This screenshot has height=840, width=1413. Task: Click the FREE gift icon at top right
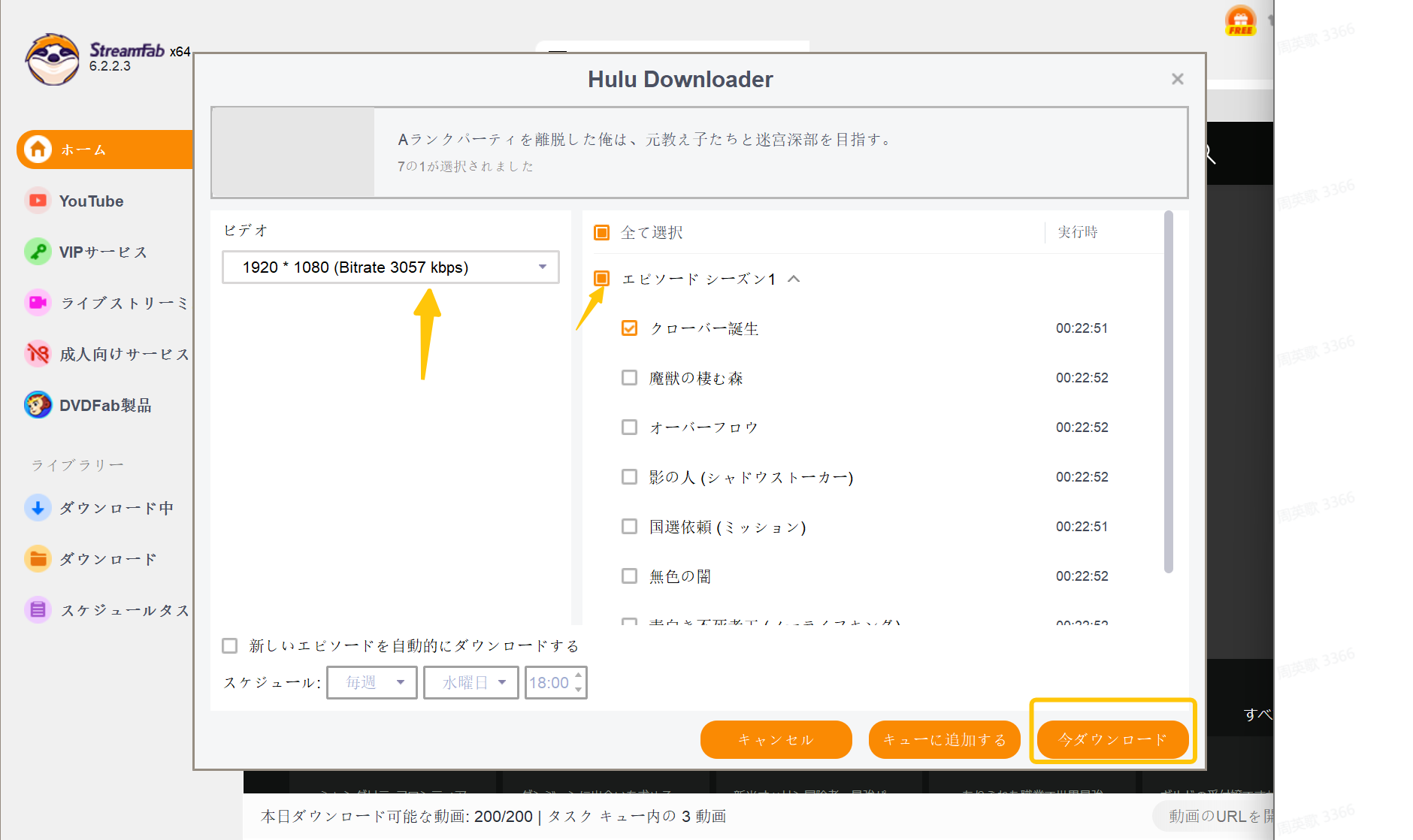coord(1240,20)
